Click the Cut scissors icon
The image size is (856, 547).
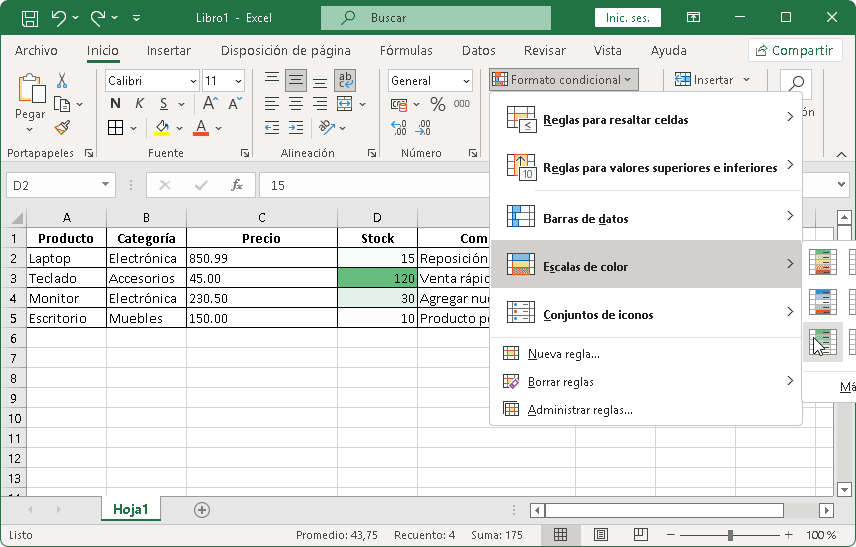pyautogui.click(x=62, y=81)
